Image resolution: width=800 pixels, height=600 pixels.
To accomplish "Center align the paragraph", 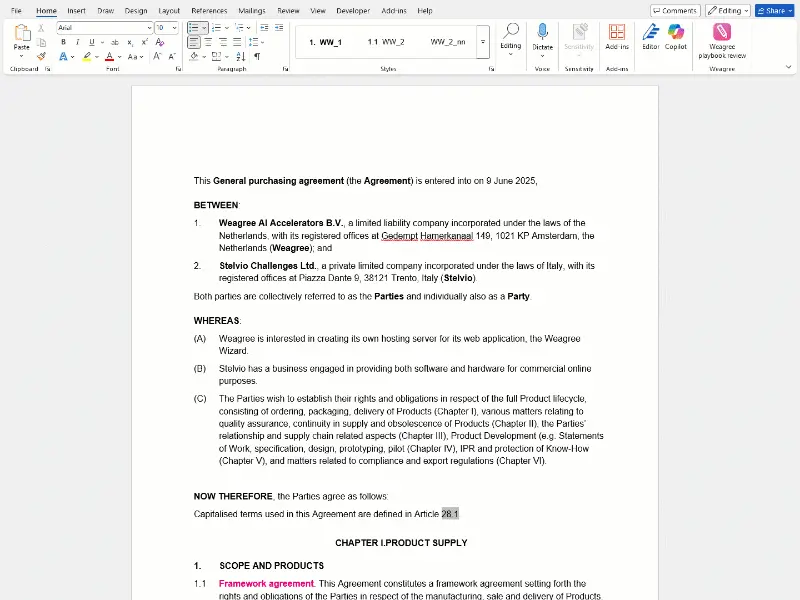I will [208, 42].
